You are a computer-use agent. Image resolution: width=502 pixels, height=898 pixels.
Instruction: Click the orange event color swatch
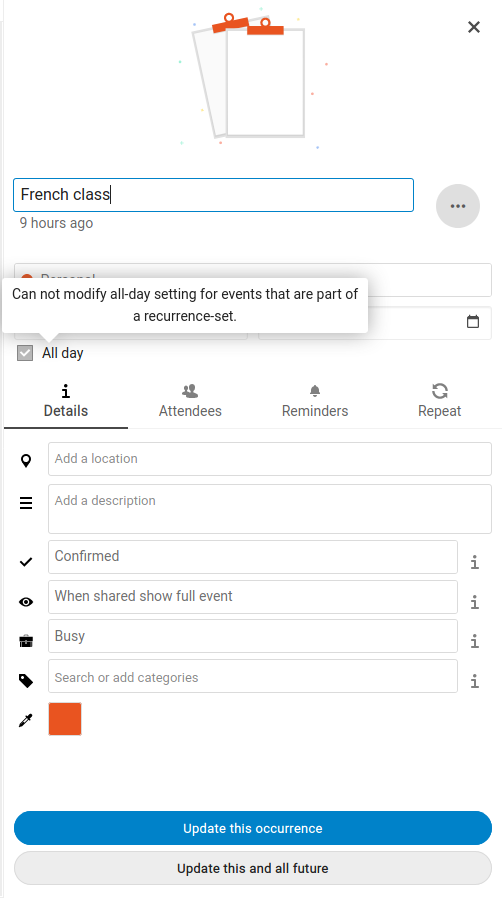pyautogui.click(x=65, y=719)
